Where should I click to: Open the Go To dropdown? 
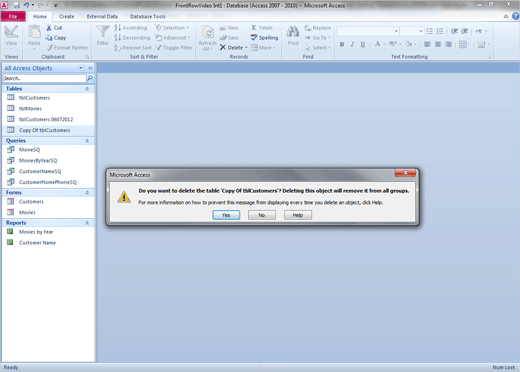[318, 38]
